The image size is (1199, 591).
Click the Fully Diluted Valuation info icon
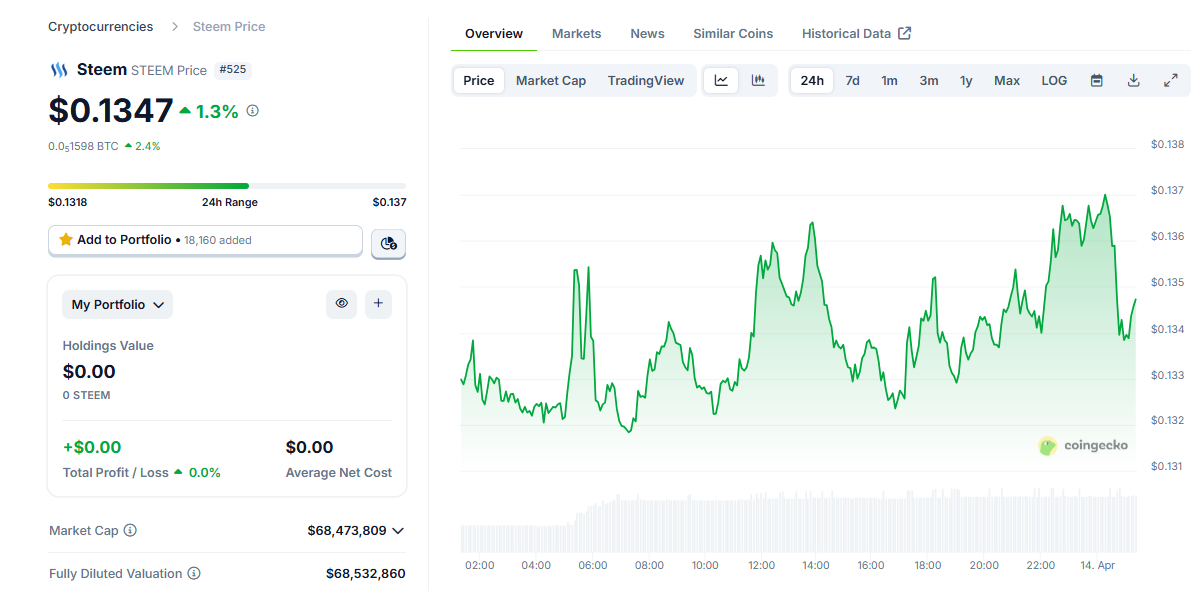pos(194,573)
